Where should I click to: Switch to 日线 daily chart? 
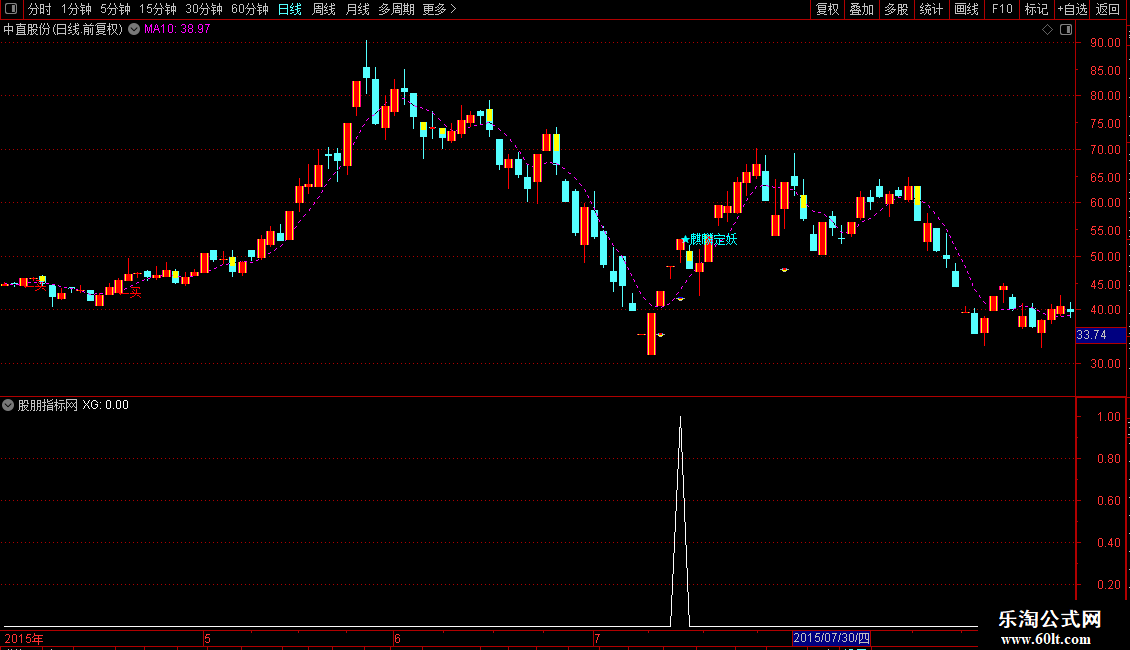click(290, 9)
